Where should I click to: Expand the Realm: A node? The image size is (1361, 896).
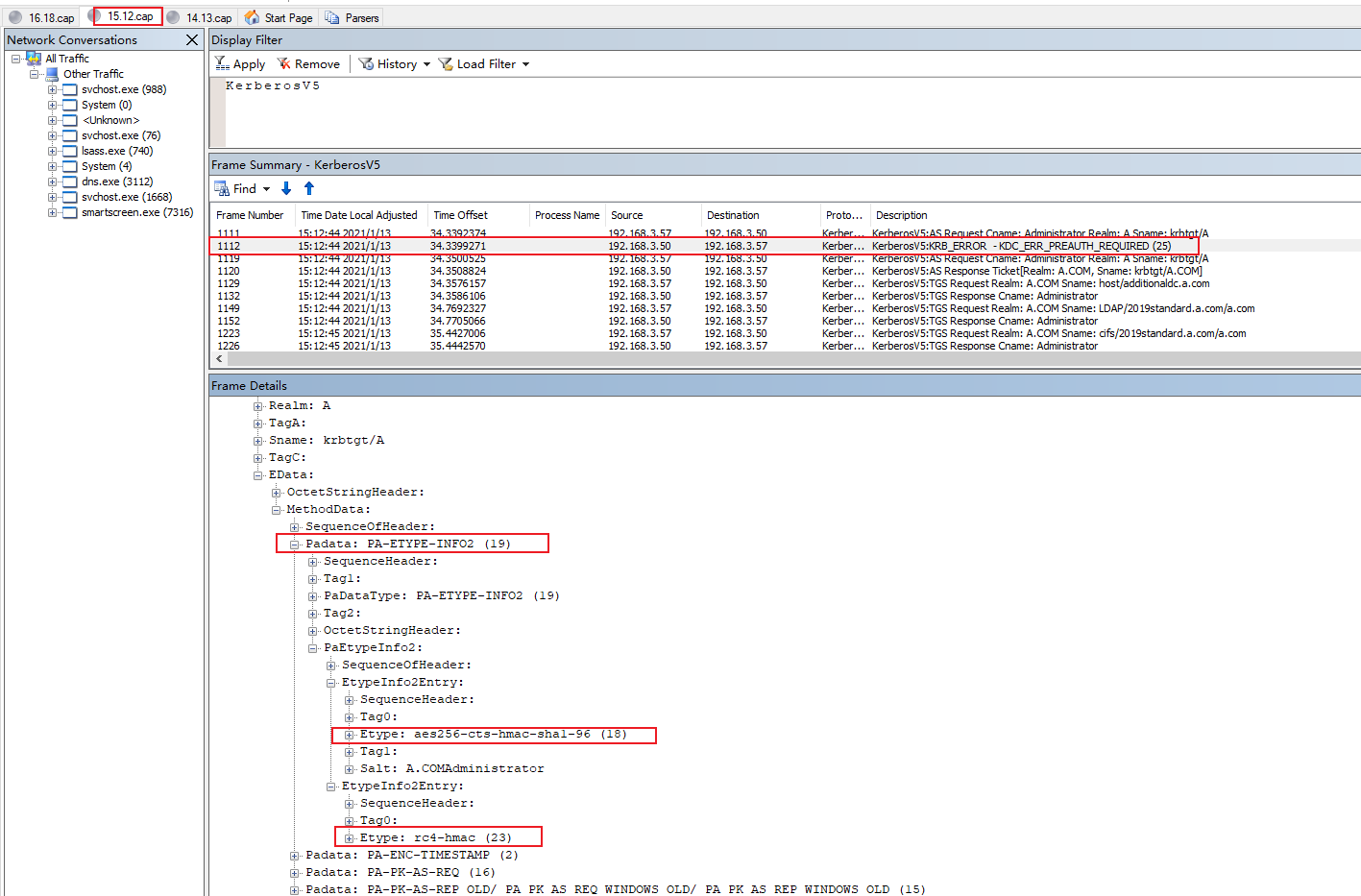[x=257, y=406]
